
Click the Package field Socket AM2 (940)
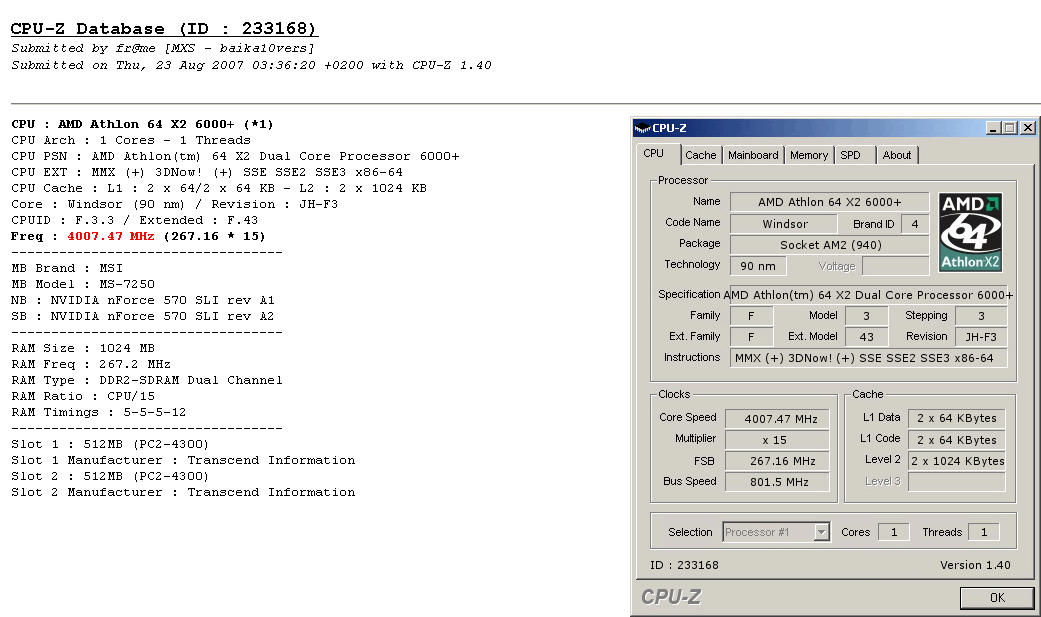click(829, 244)
